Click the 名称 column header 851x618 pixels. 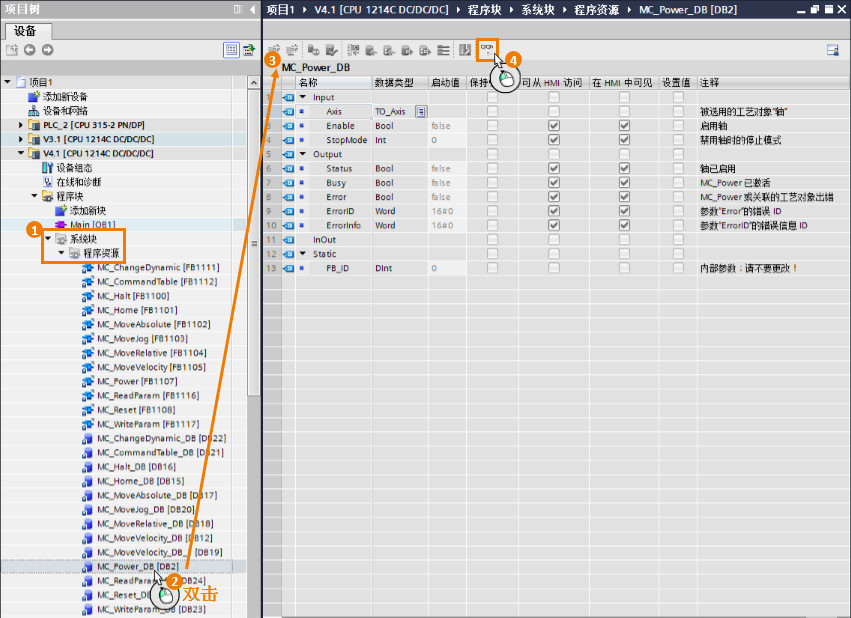pos(334,82)
